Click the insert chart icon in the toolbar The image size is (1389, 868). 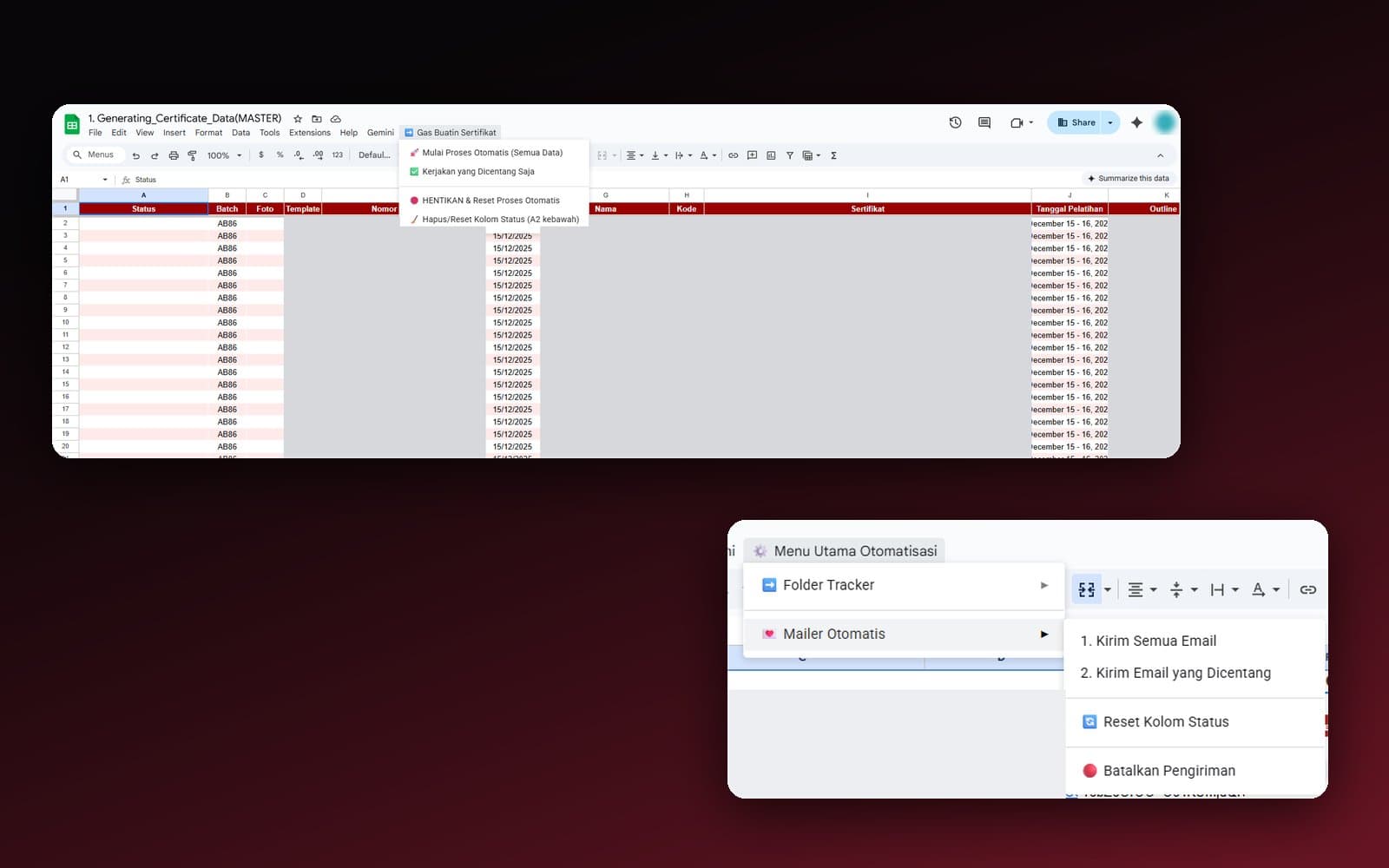coord(771,155)
